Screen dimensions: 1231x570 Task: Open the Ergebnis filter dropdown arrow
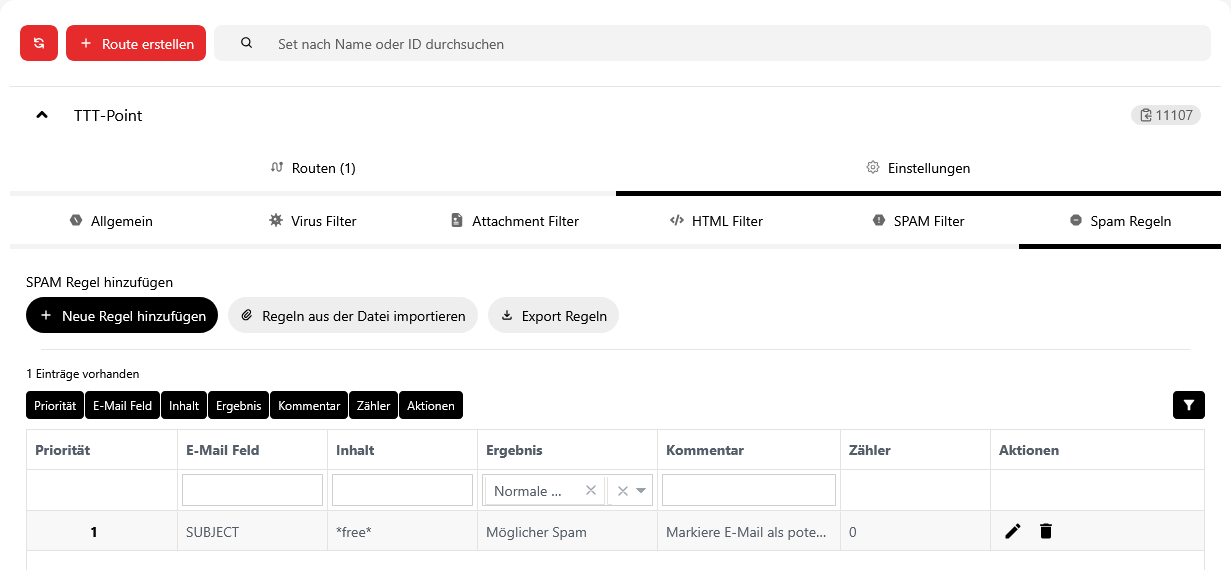(x=641, y=490)
